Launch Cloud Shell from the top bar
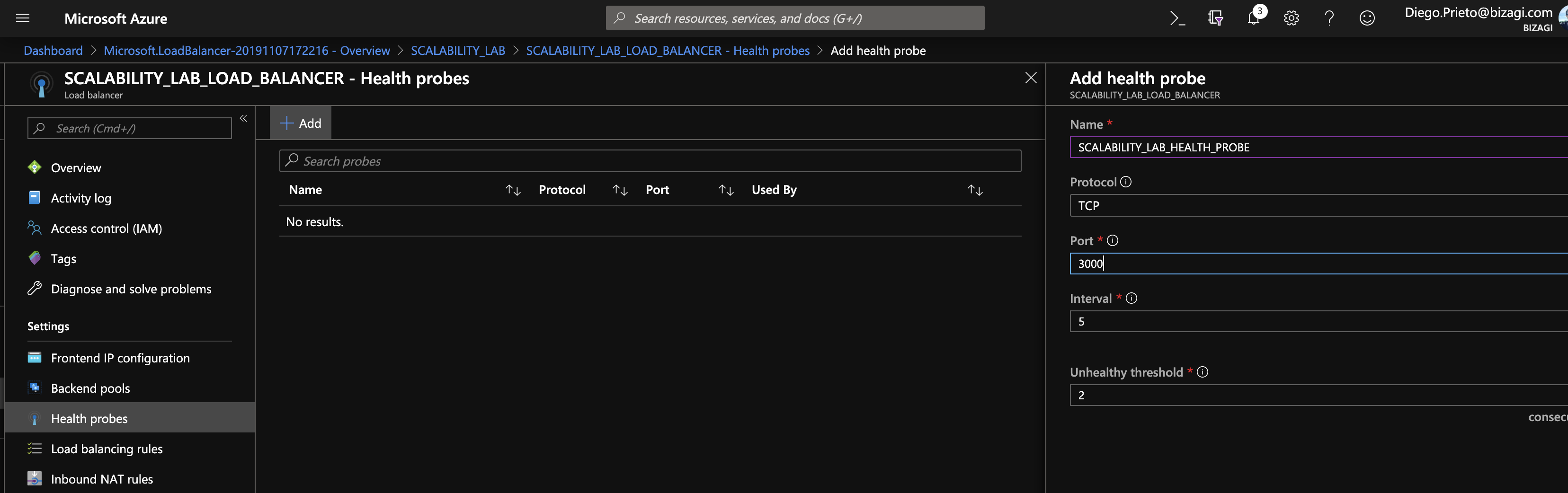Viewport: 1568px width, 493px height. click(x=1177, y=18)
